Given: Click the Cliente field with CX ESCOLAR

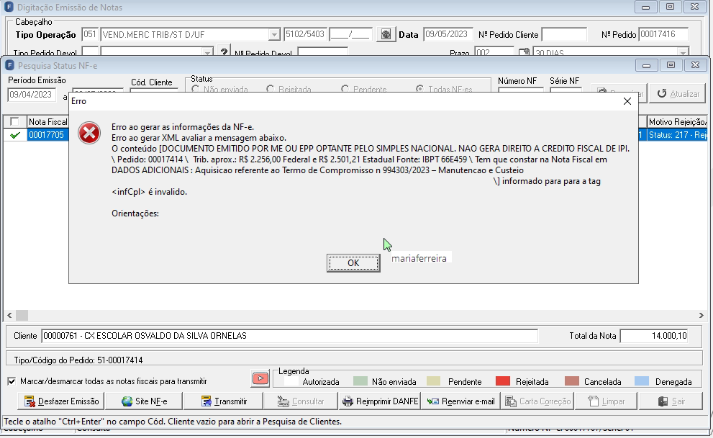Looking at the screenshot, I should 290,336.
